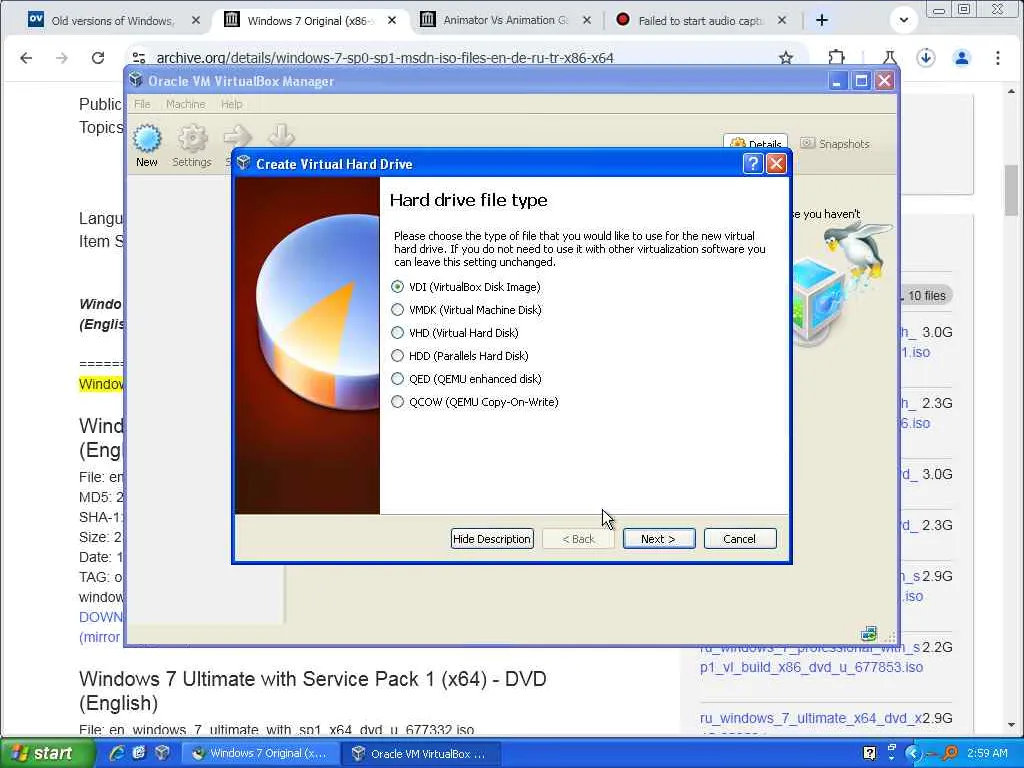This screenshot has height=768, width=1024.
Task: Open p1_vl_build_x86_dvd_u_677853.iso link
Action: pyautogui.click(x=811, y=667)
